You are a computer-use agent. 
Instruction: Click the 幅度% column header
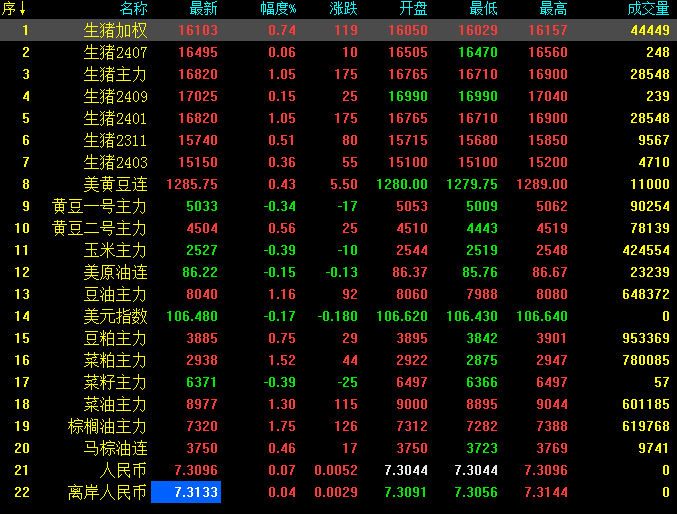pos(278,9)
